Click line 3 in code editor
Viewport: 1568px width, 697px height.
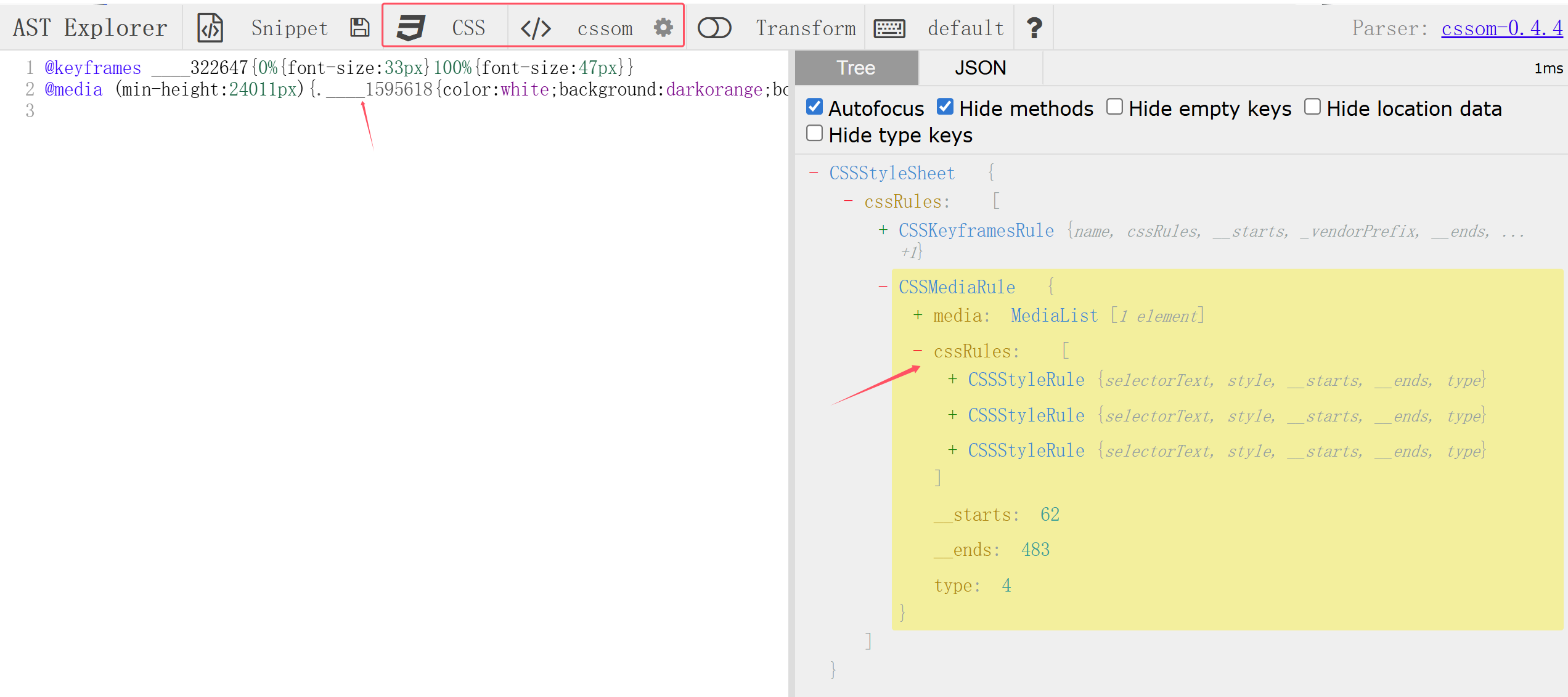pyautogui.click(x=247, y=111)
